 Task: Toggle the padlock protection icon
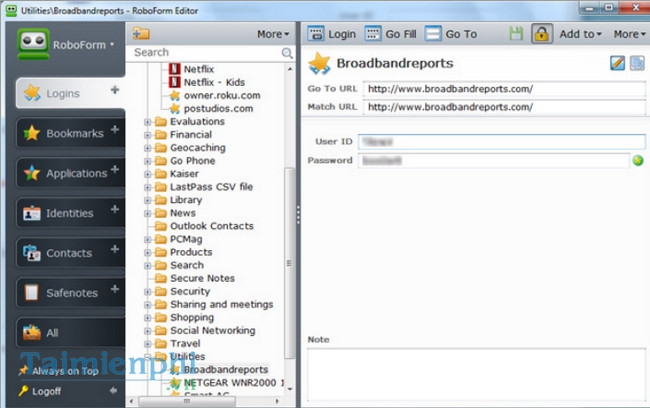[541, 34]
